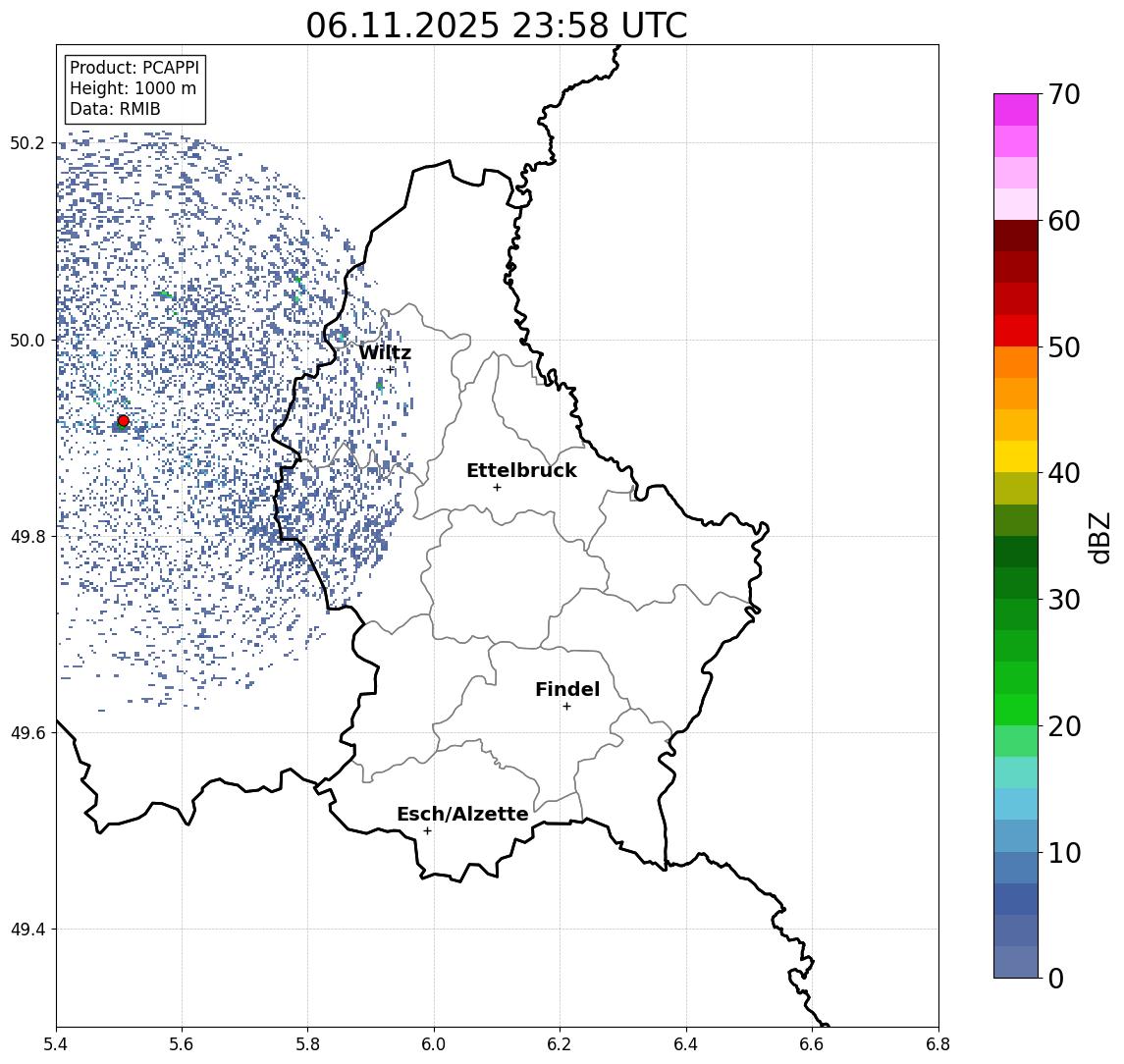This screenshot has width=1124, height=1064.
Task: Click the 20 tick label on colorbar
Action: [1064, 726]
